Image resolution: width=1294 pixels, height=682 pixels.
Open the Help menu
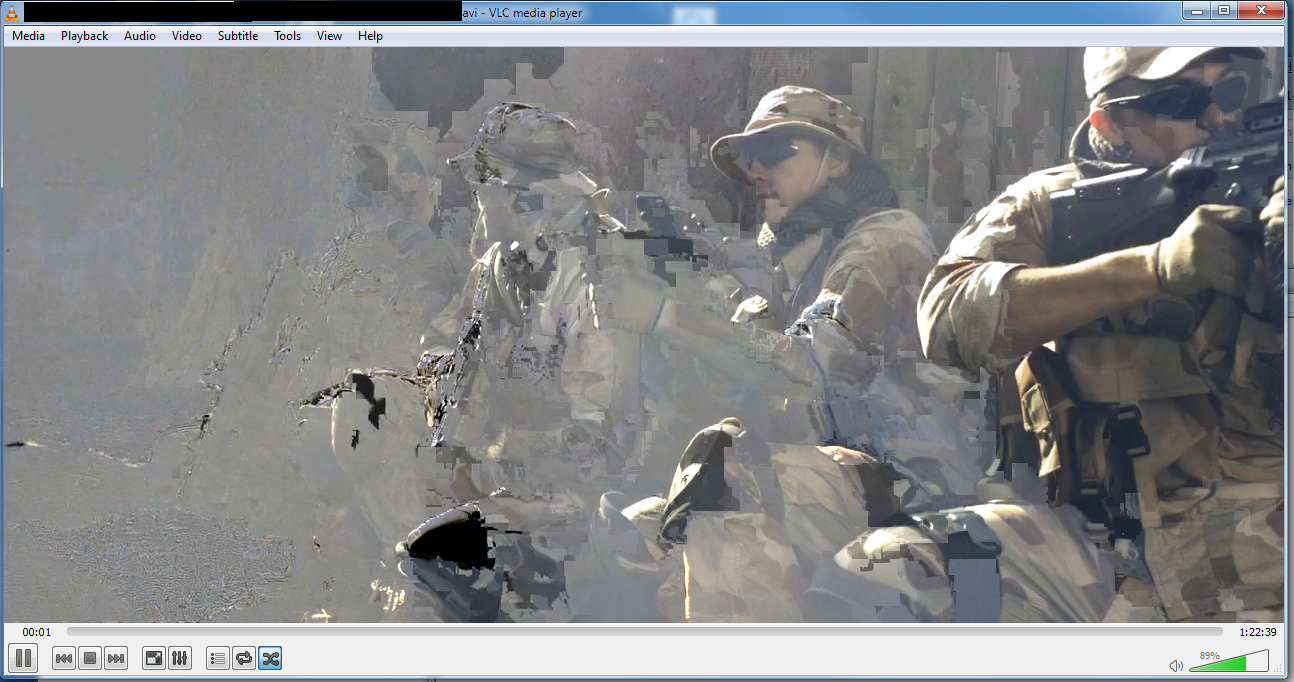(370, 36)
